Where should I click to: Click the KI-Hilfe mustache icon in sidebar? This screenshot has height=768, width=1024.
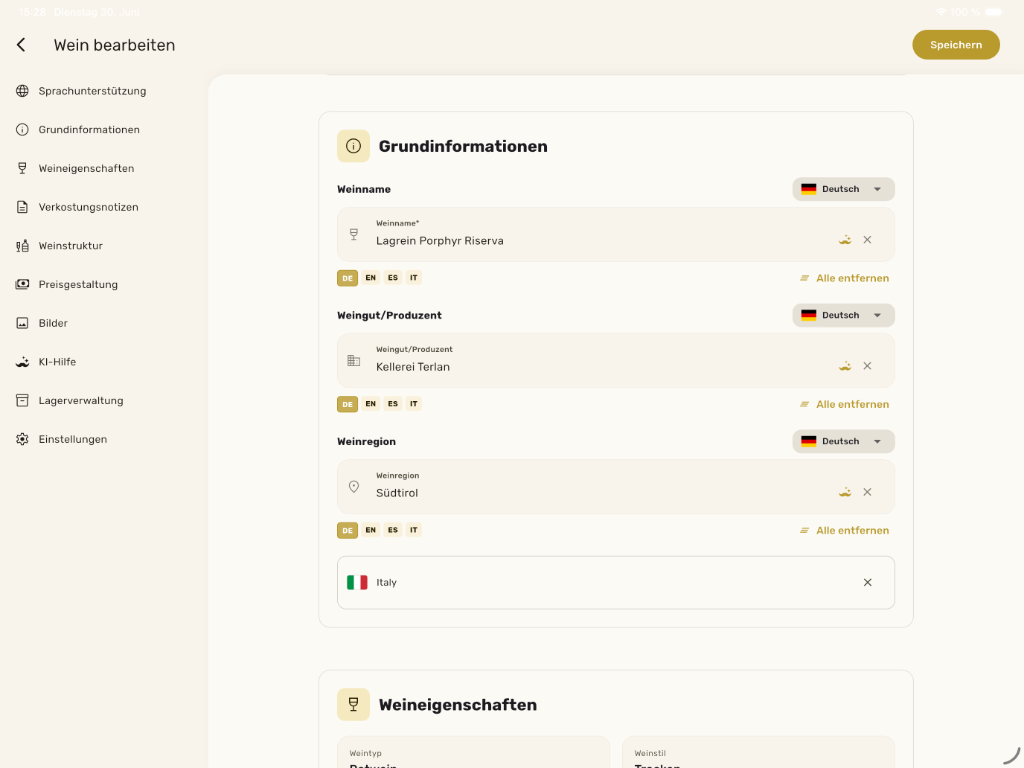pyautogui.click(x=22, y=362)
